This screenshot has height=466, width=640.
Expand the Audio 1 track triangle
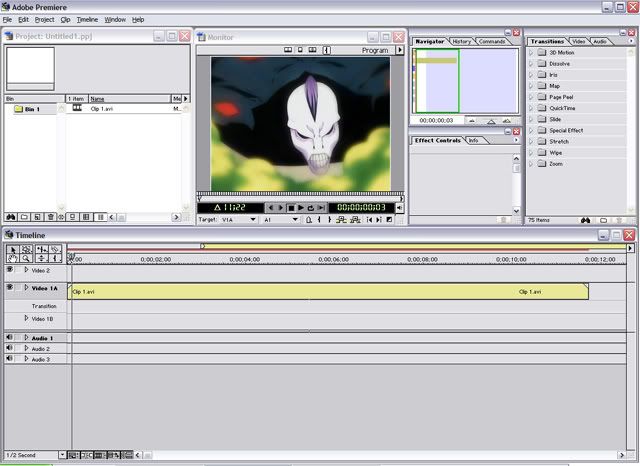26,338
